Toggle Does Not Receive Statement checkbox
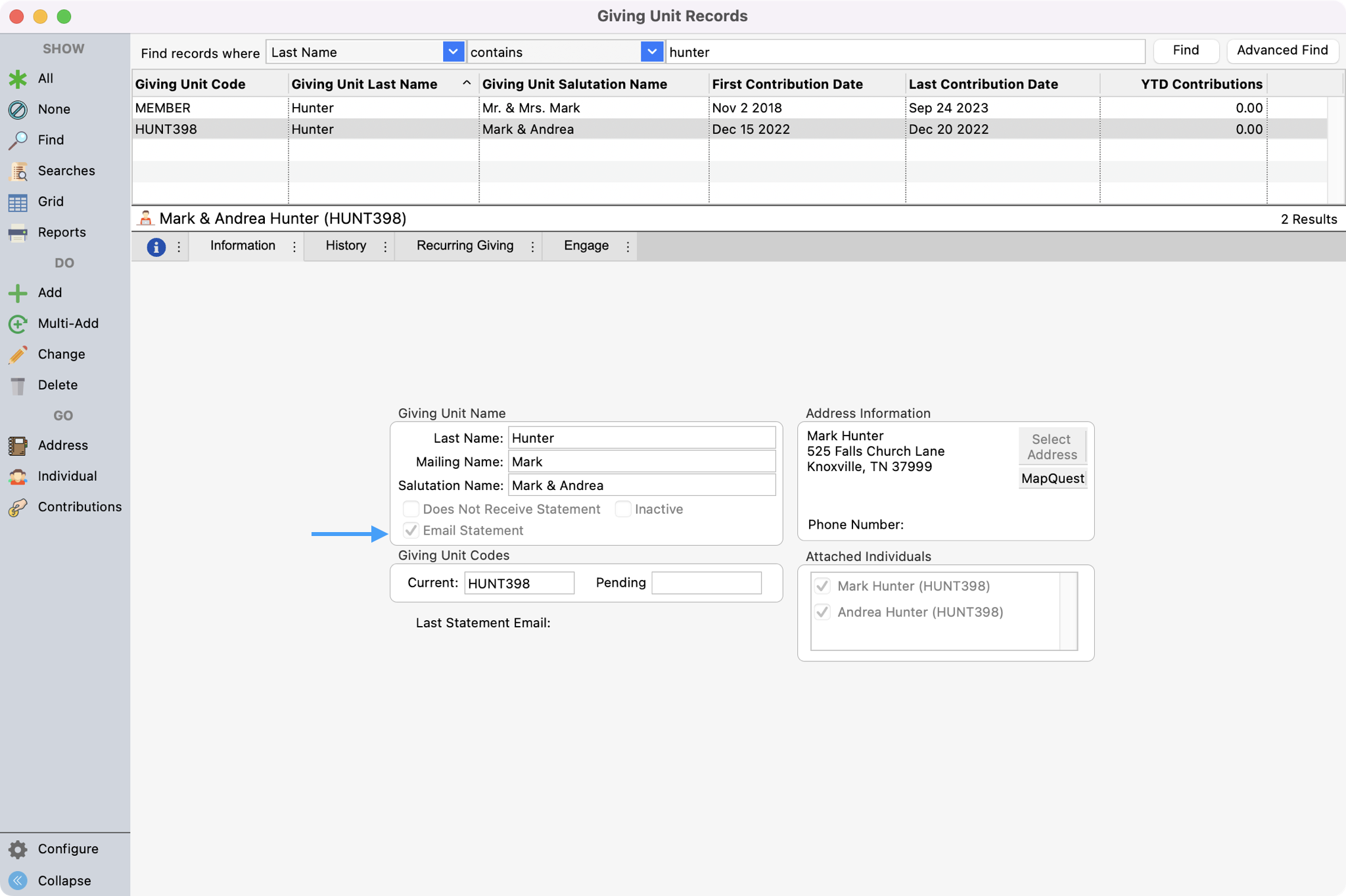1346x896 pixels. click(411, 509)
